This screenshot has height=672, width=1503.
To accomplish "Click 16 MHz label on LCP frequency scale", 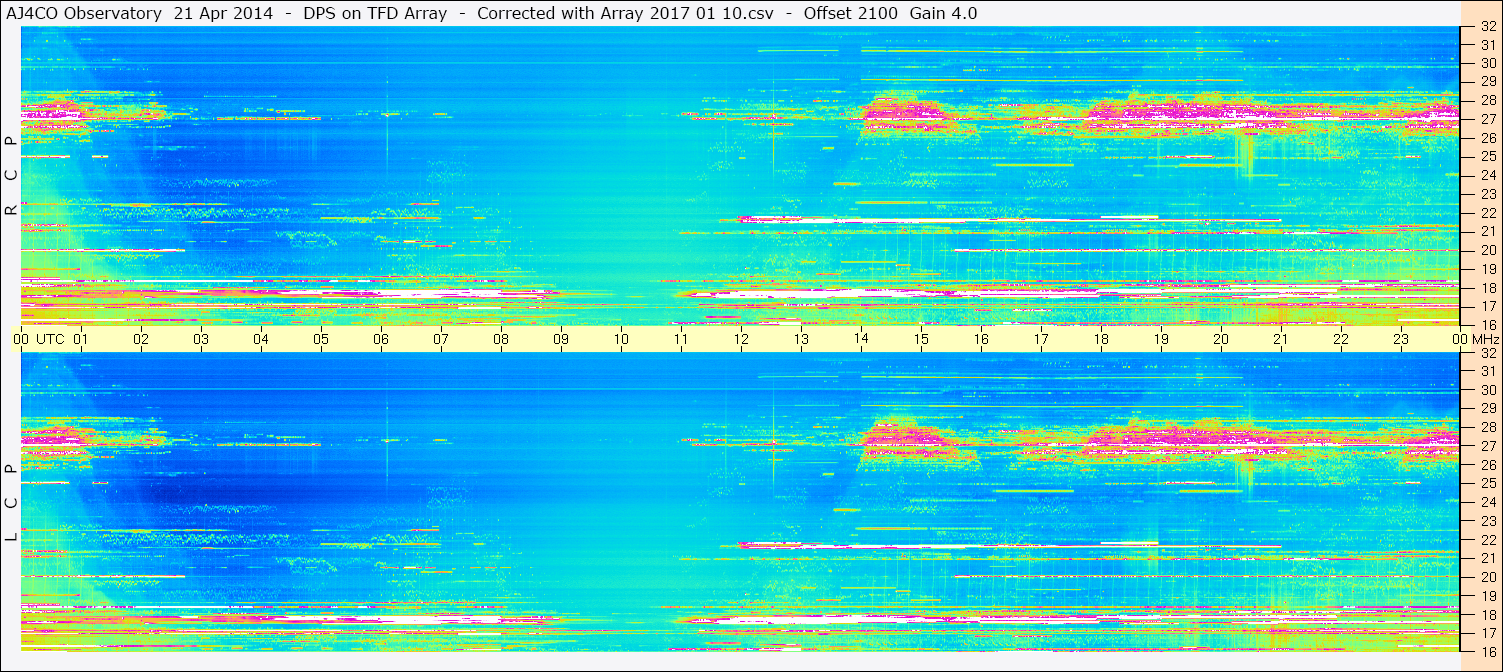I will [1487, 652].
